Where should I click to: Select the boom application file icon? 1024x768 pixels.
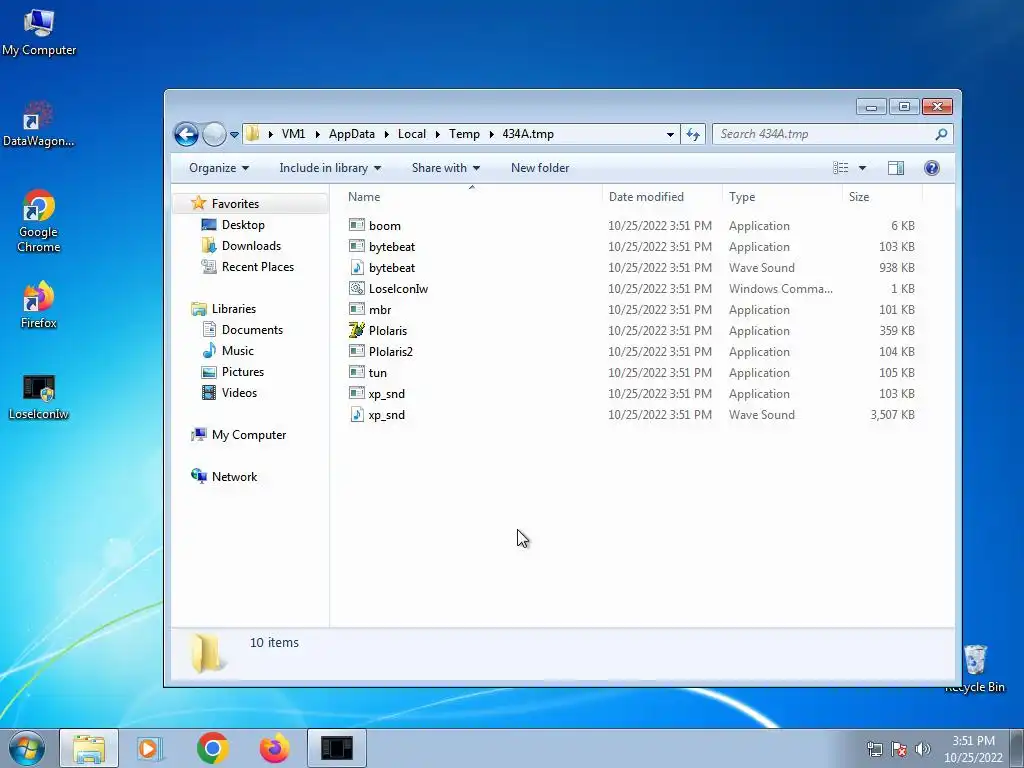coord(357,225)
